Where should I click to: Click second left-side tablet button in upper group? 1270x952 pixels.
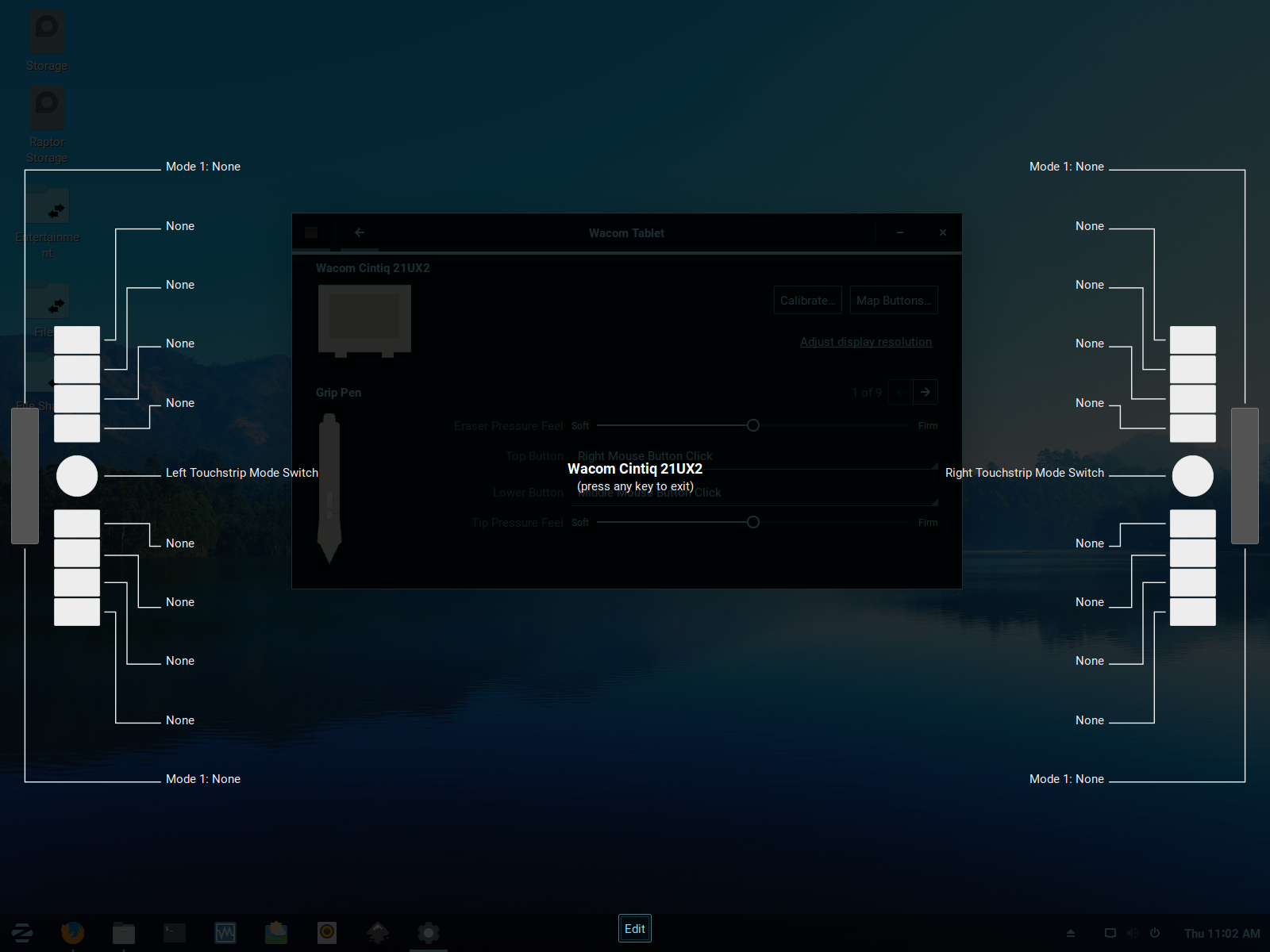pos(77,370)
